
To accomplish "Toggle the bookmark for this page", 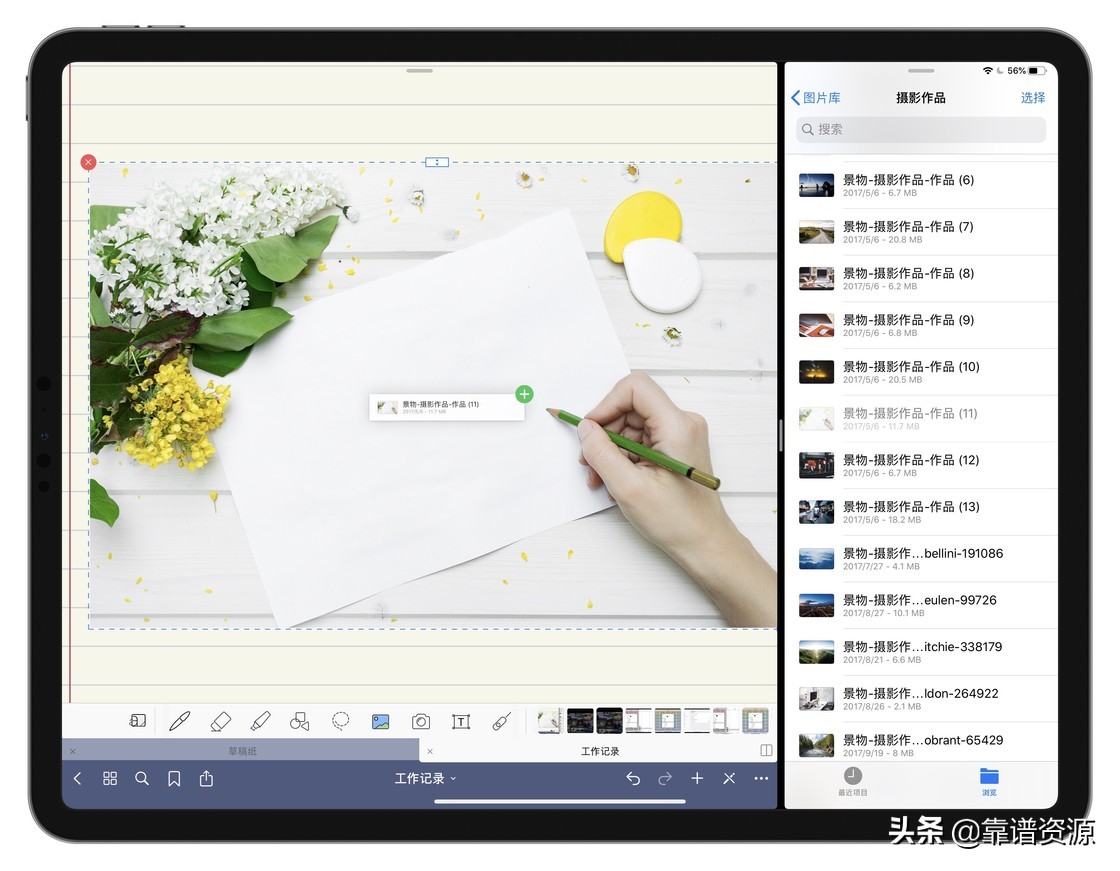I will tap(174, 778).
